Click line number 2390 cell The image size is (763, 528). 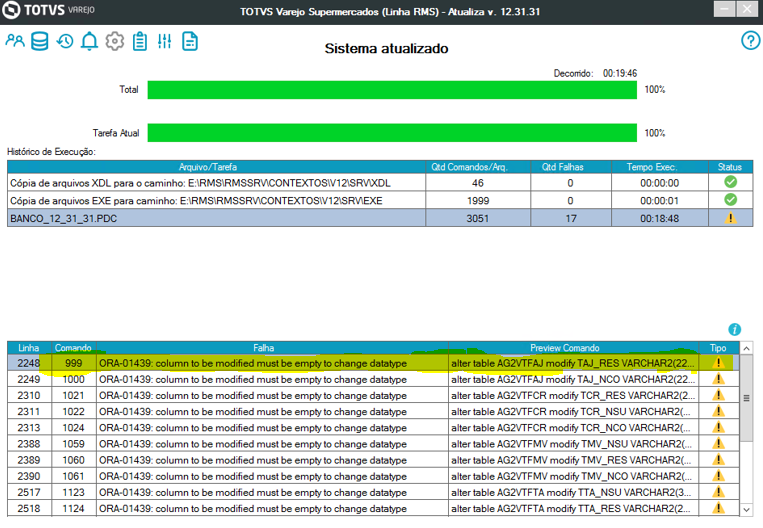pyautogui.click(x=29, y=476)
